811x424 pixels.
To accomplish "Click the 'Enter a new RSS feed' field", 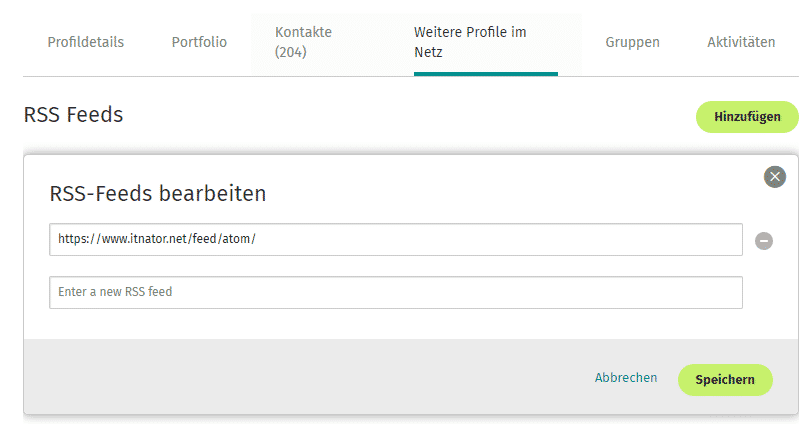I will [x=396, y=293].
